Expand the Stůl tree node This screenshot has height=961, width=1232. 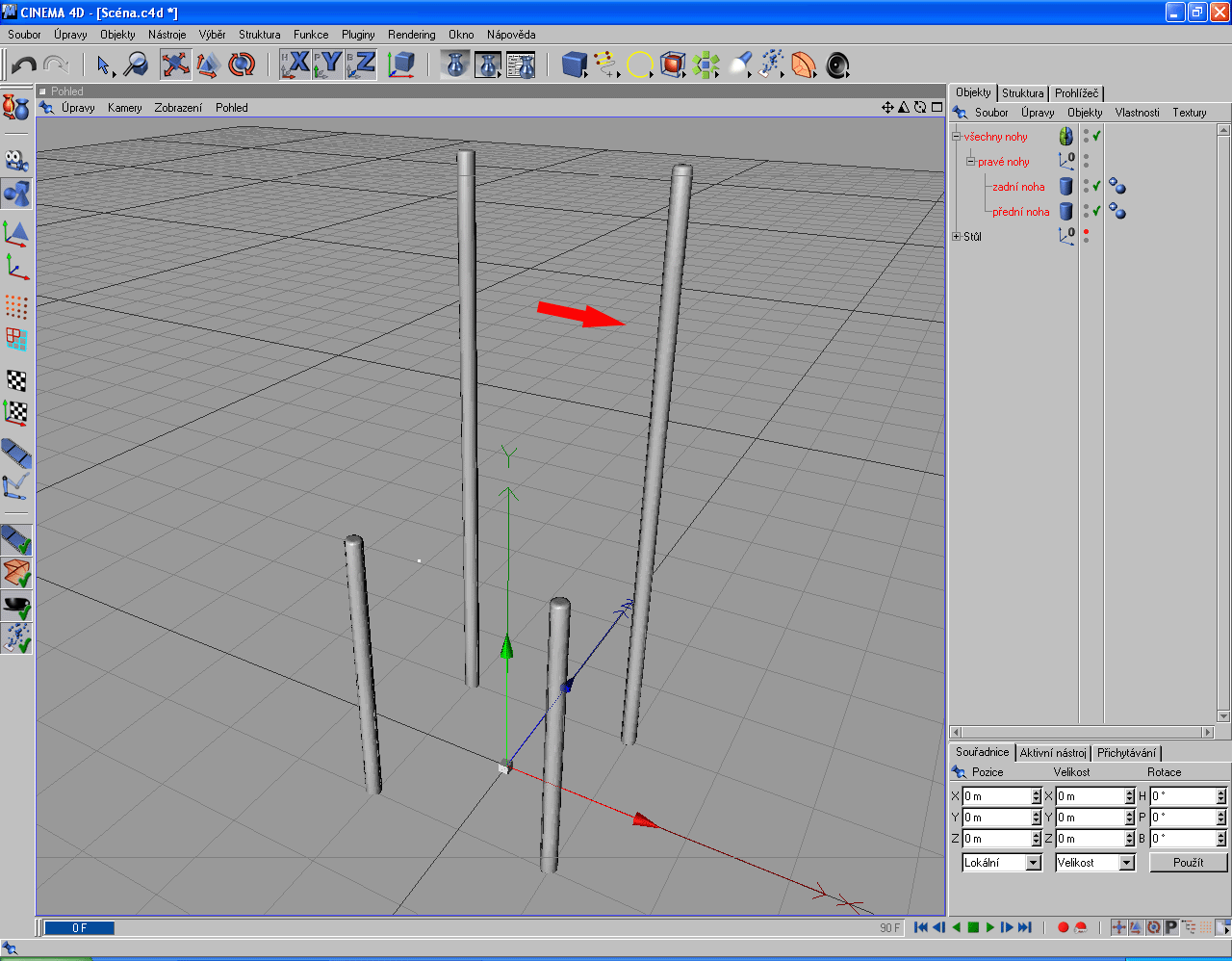click(957, 236)
